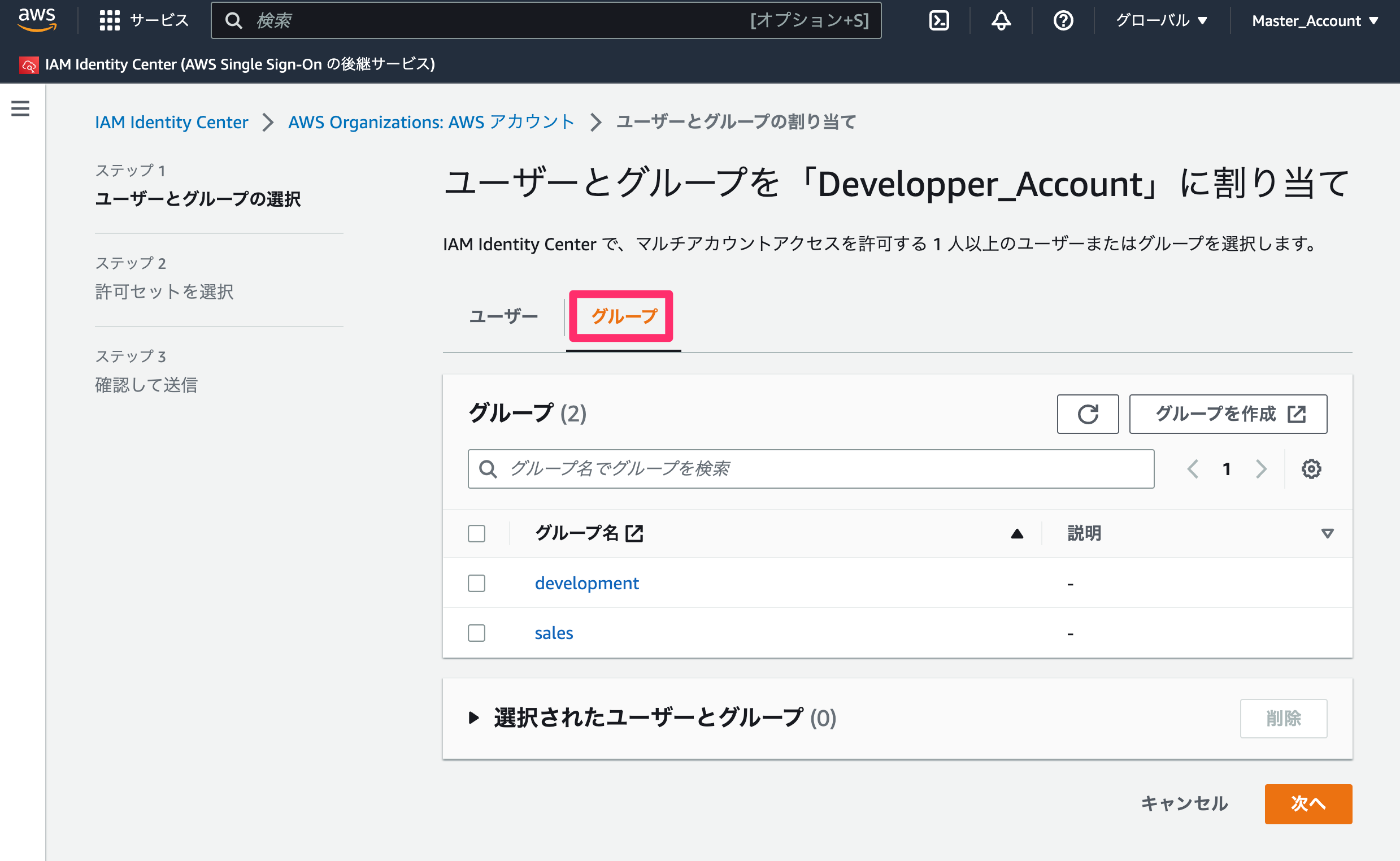The image size is (1400, 861).
Task: Open the notifications bell
Action: [1001, 20]
